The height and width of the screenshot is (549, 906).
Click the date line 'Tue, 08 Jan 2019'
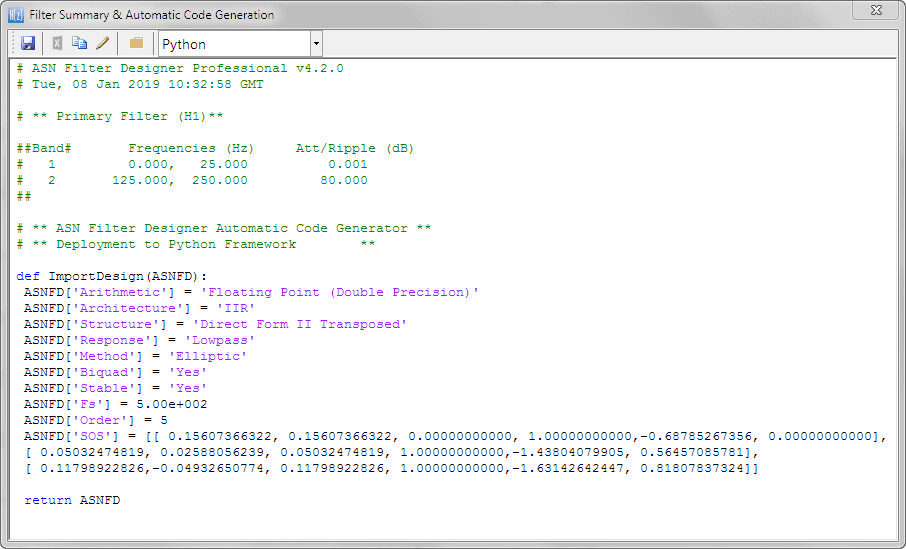coord(139,84)
